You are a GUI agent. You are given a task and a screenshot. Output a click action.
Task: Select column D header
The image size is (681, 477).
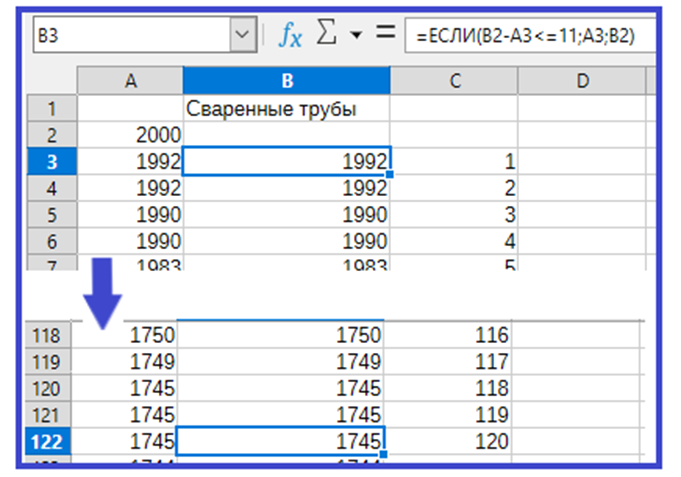(x=582, y=82)
